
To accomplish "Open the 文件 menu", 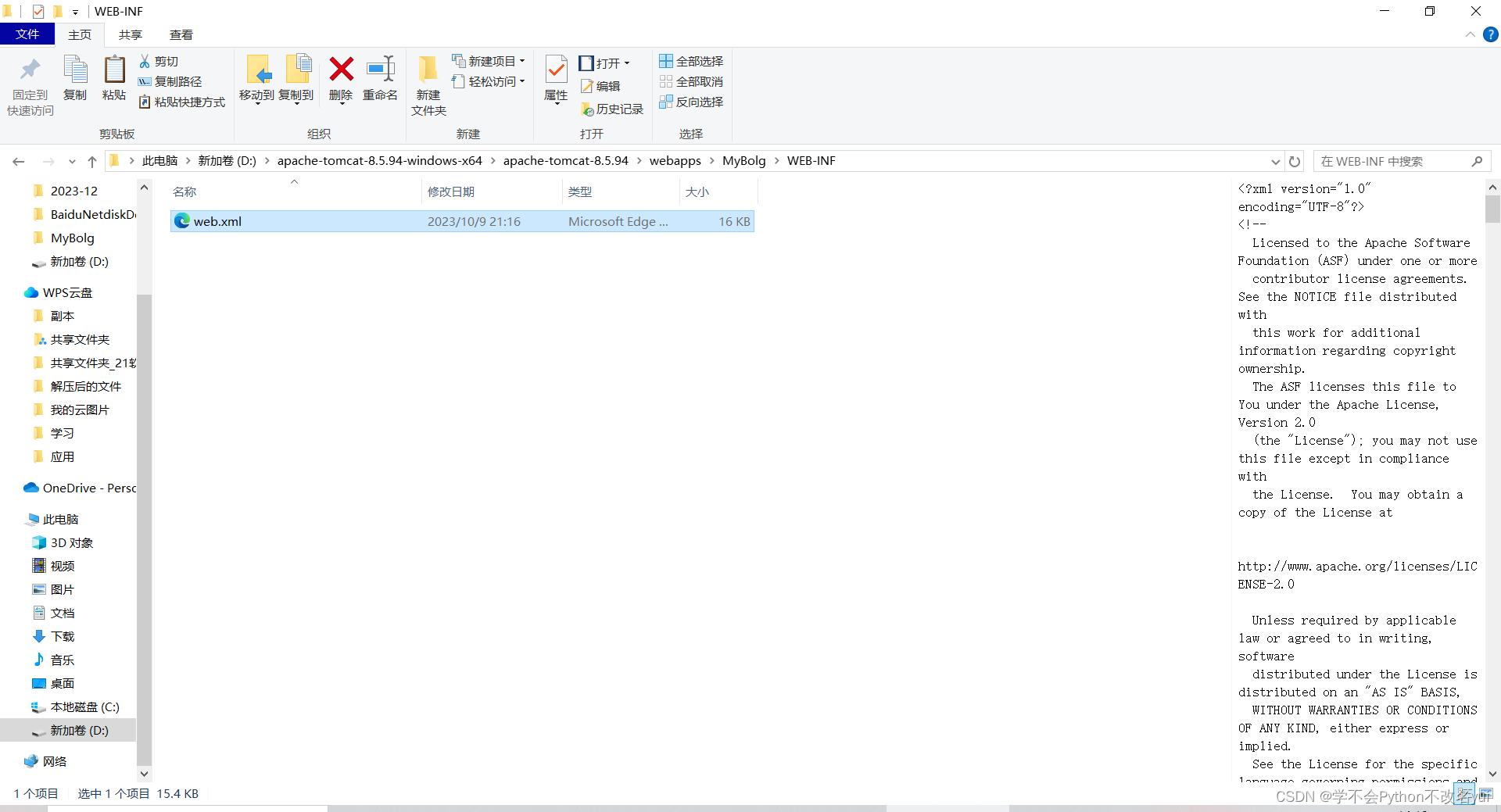I will (27, 34).
